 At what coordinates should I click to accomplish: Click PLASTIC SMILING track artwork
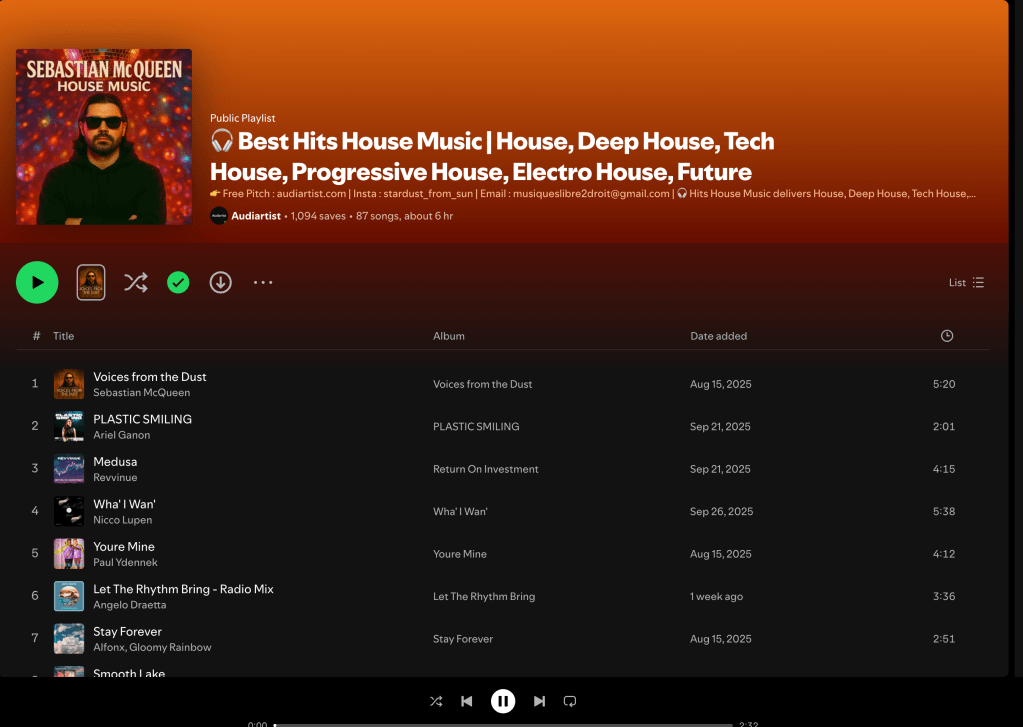(x=69, y=426)
